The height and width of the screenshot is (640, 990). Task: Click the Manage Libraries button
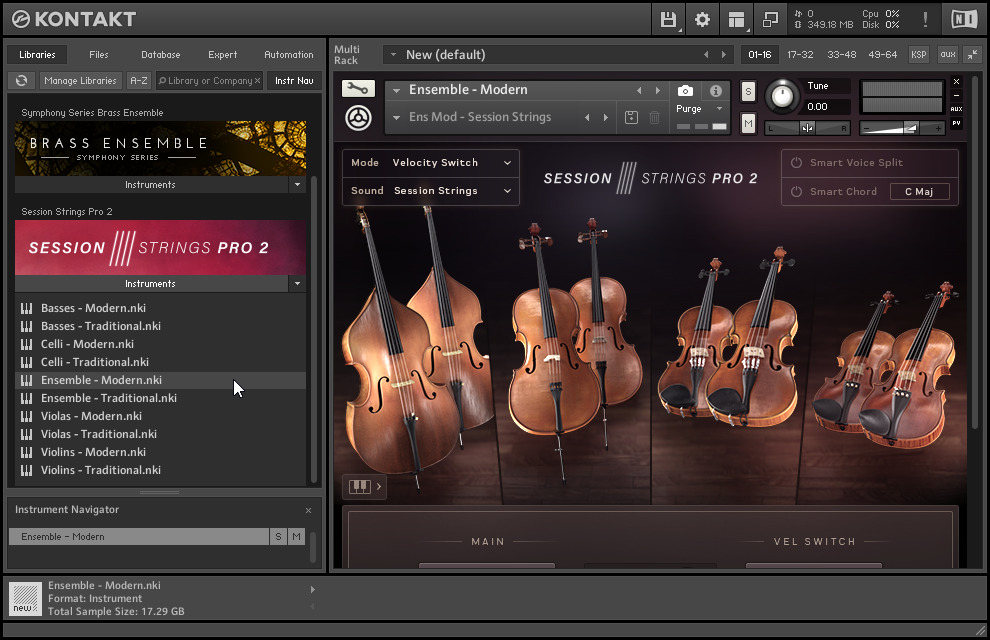(80, 81)
